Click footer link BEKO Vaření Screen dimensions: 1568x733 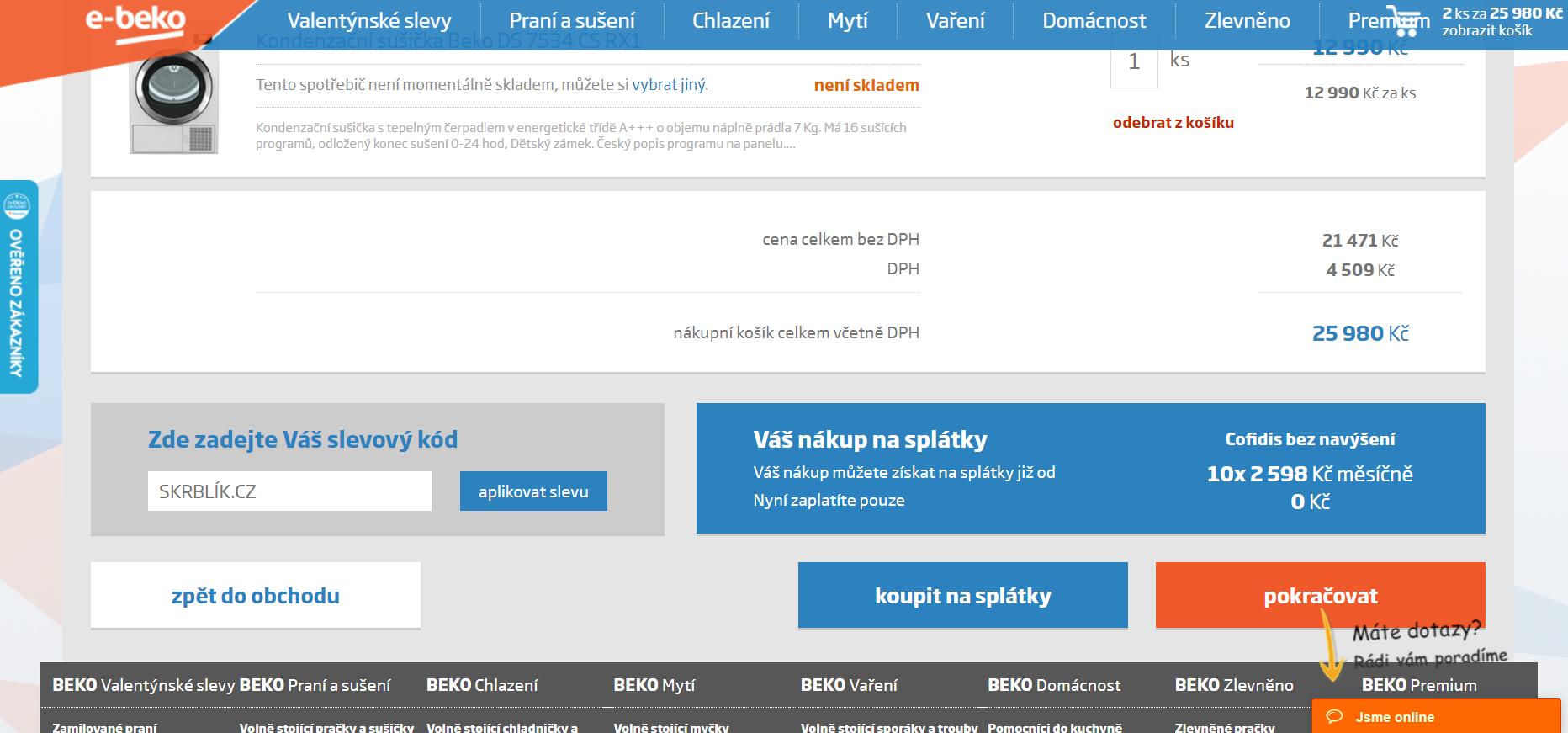[x=849, y=685]
